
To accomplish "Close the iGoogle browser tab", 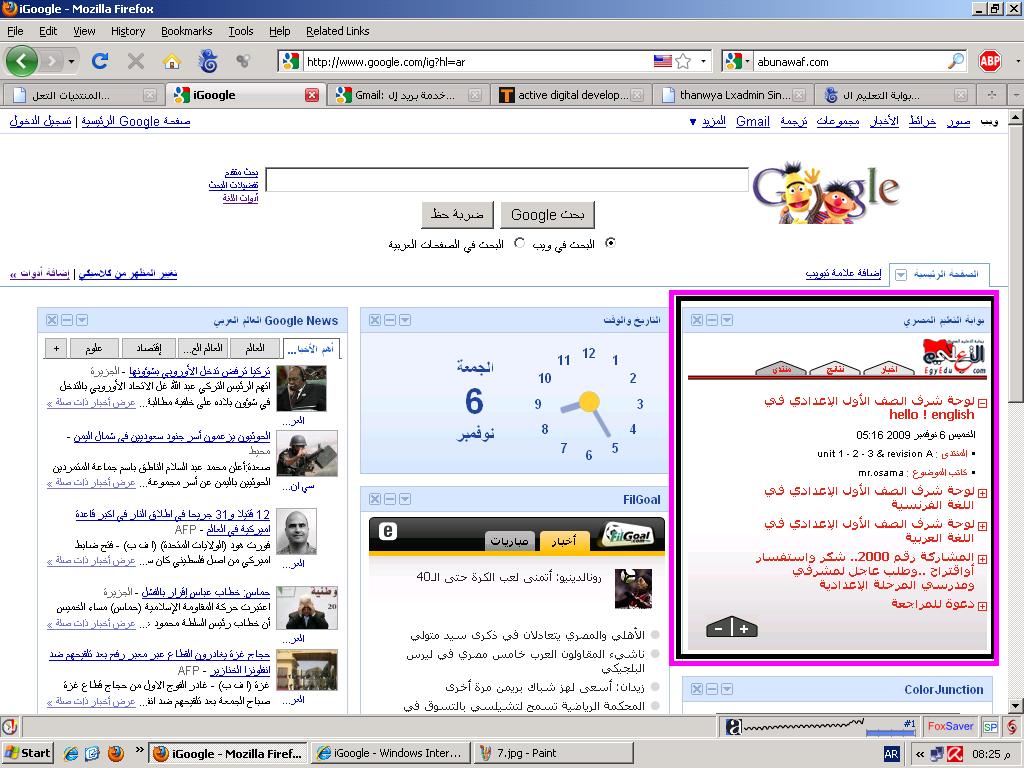I will pos(312,95).
